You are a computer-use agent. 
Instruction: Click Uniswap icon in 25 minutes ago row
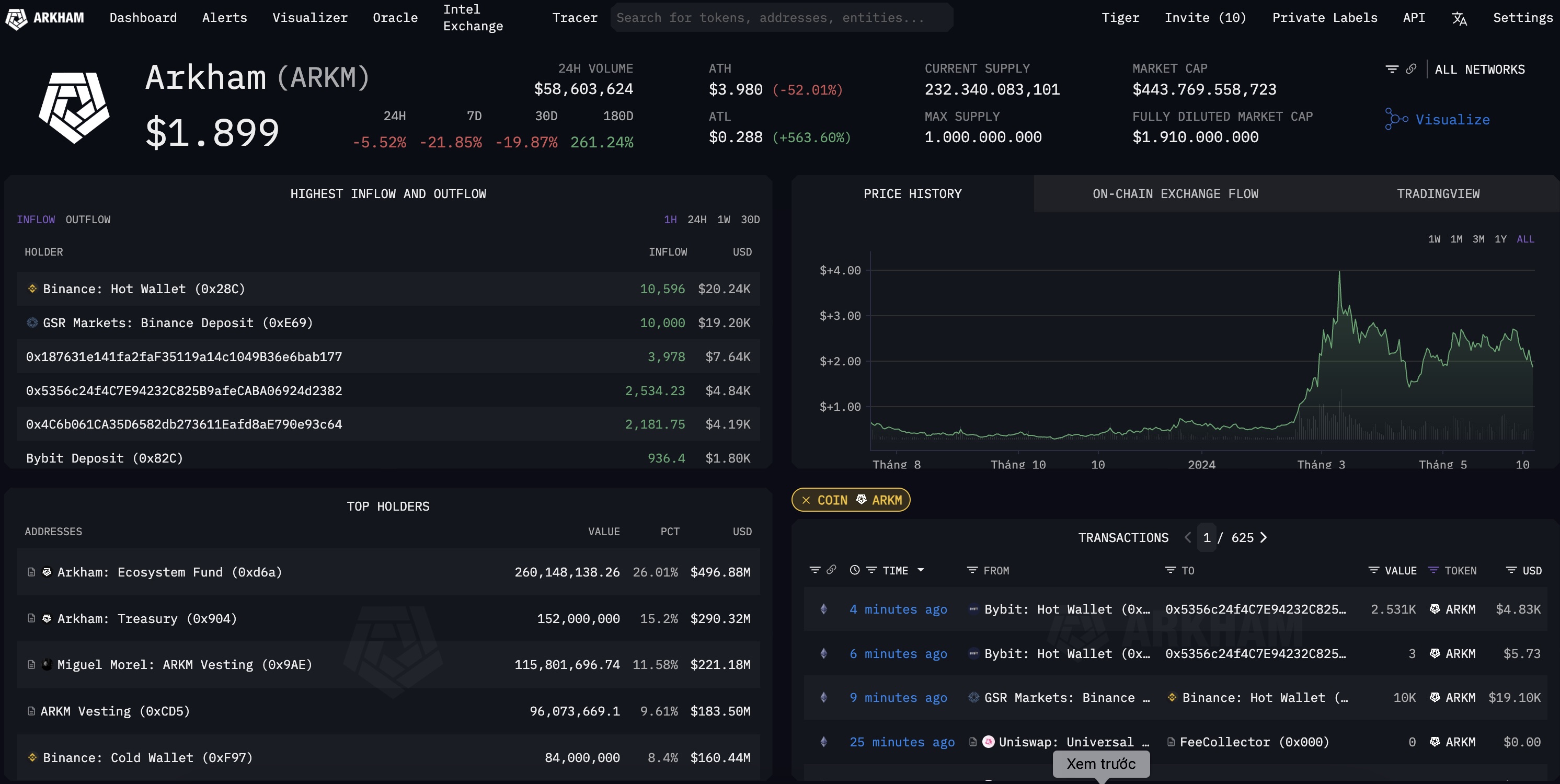(x=988, y=742)
